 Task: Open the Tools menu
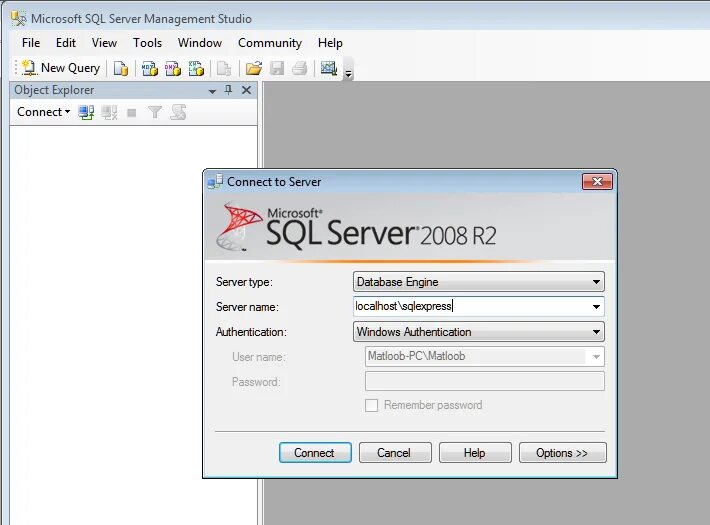point(147,43)
